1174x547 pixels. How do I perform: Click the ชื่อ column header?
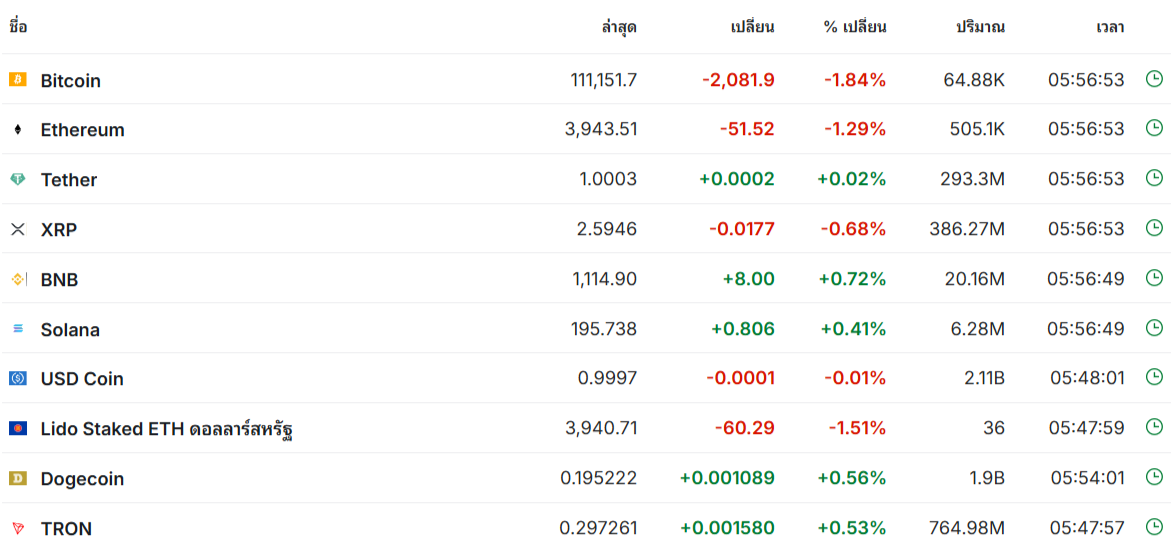pos(18,27)
